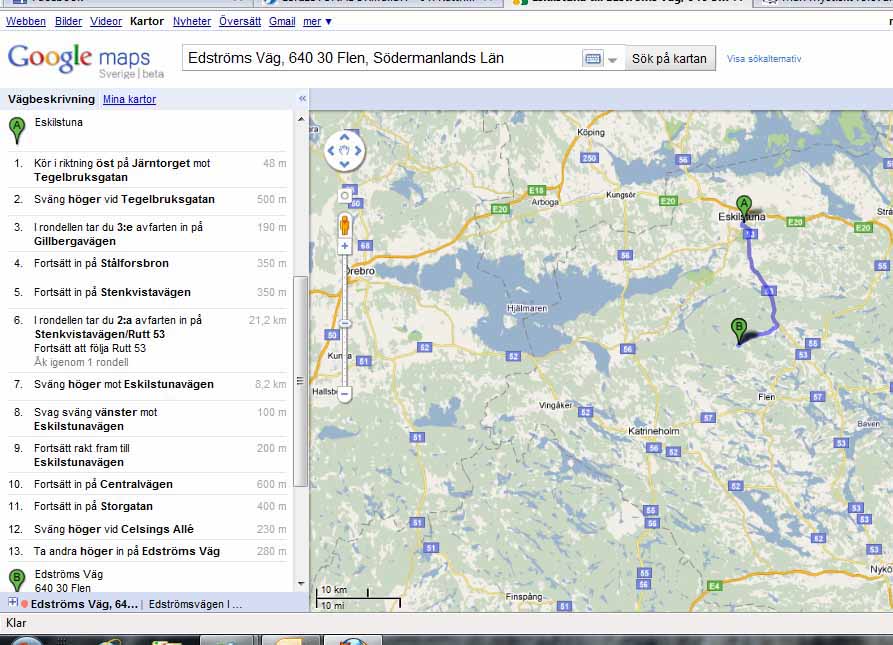Pan map right with arrow

coord(358,151)
